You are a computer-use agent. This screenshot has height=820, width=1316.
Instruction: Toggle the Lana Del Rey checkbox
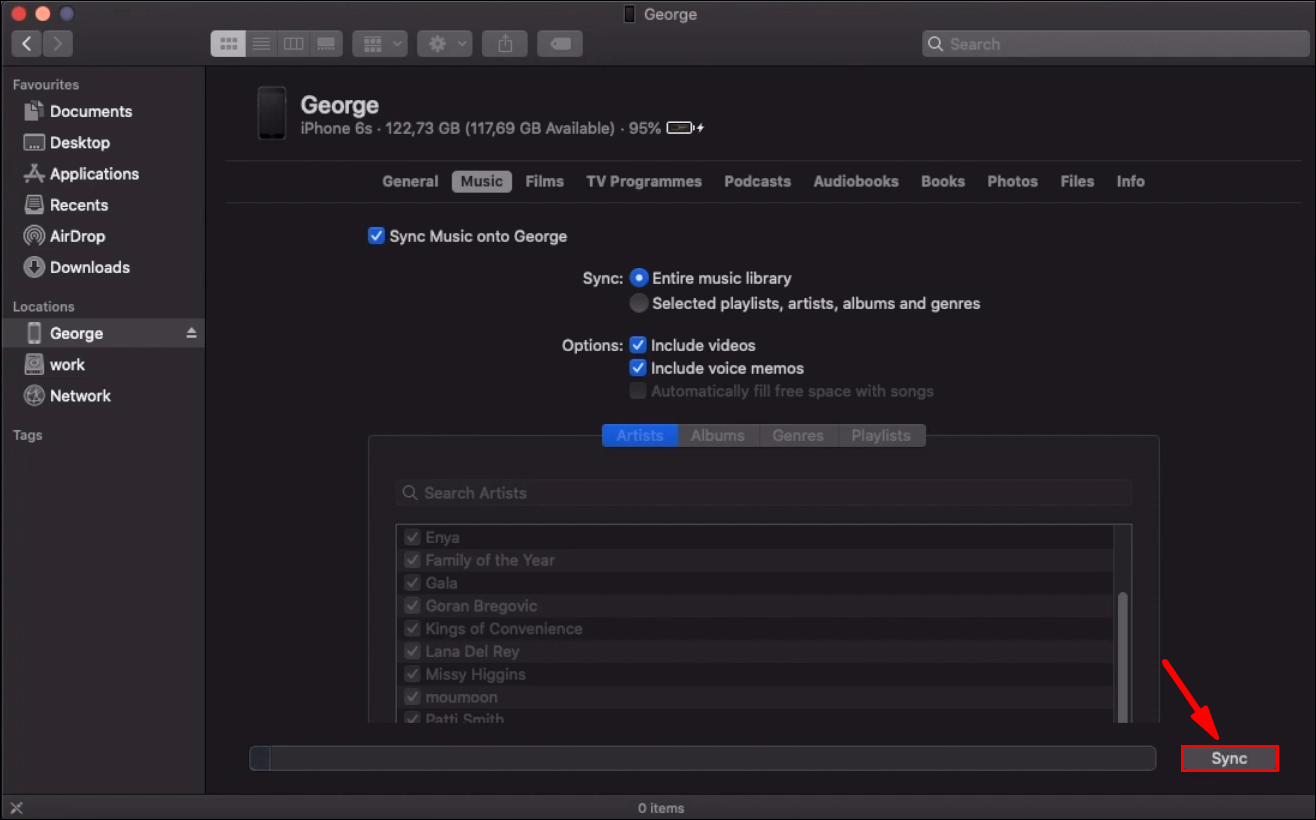(412, 652)
